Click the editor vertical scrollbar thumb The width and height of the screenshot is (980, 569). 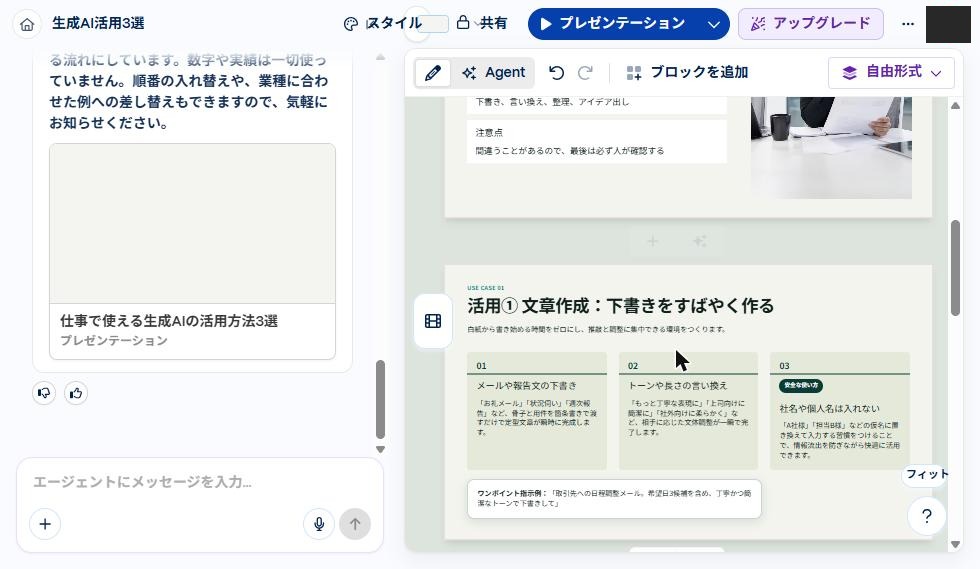955,268
